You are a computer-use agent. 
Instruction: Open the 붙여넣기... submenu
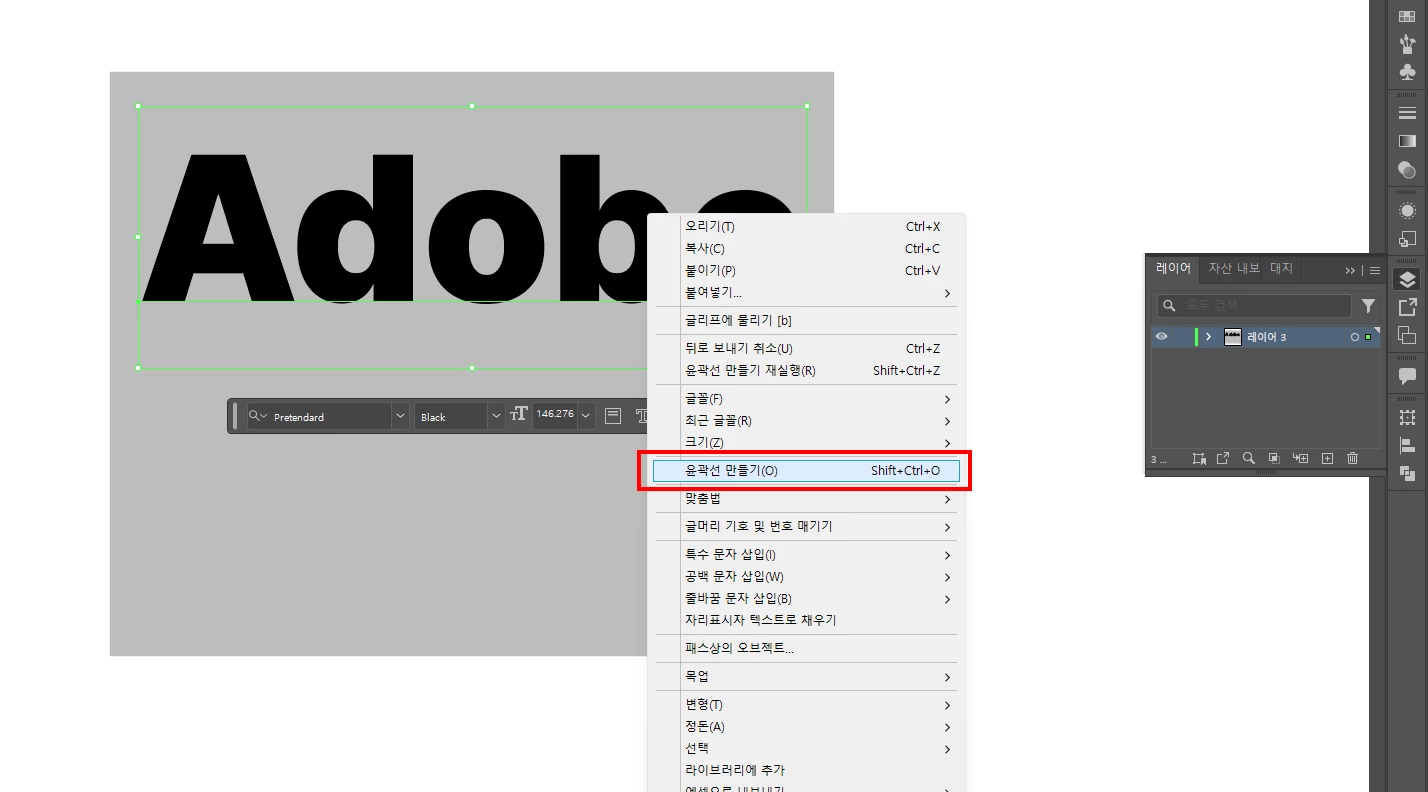[806, 293]
